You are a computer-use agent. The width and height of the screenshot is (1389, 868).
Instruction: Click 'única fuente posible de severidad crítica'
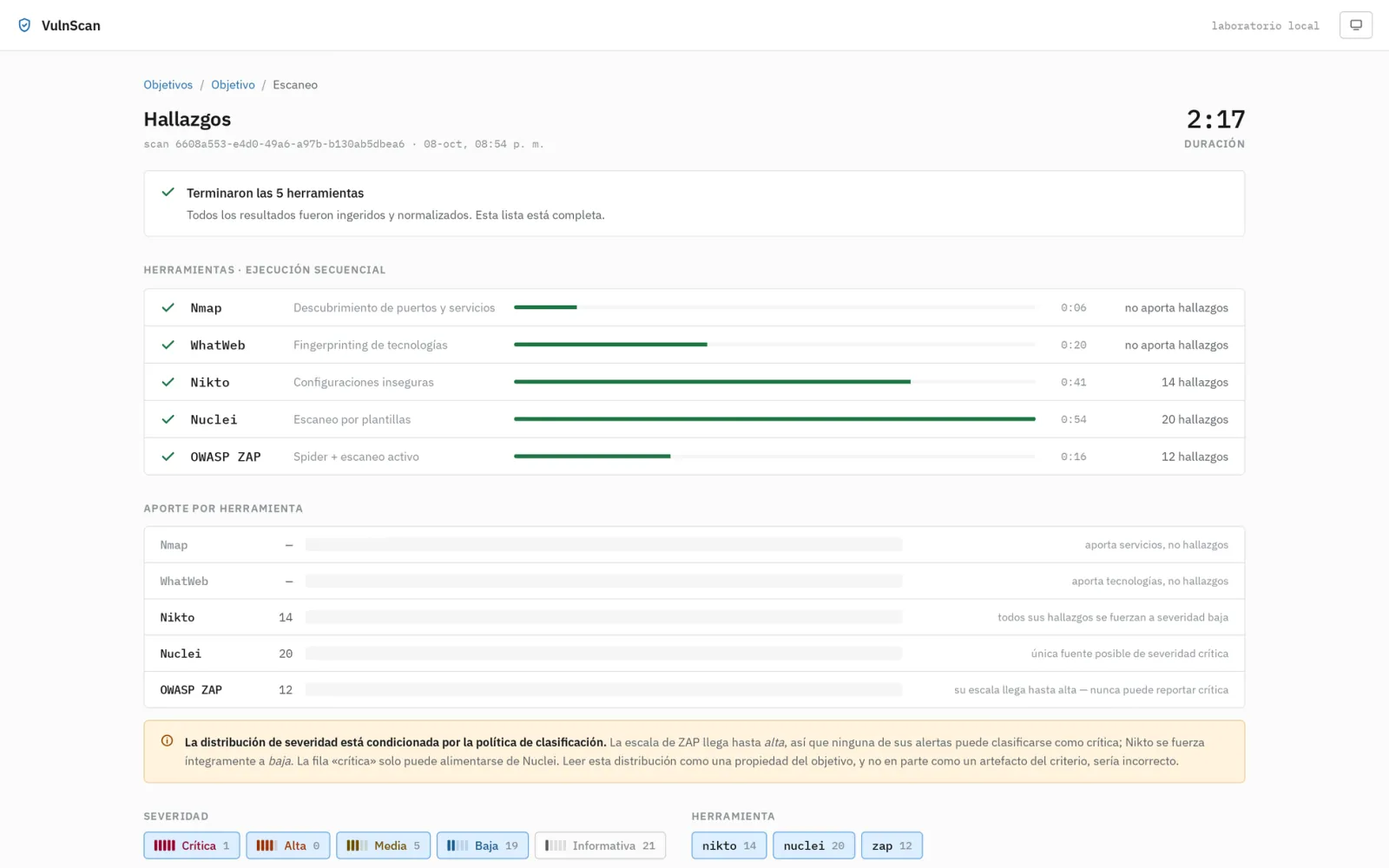(x=1129, y=654)
